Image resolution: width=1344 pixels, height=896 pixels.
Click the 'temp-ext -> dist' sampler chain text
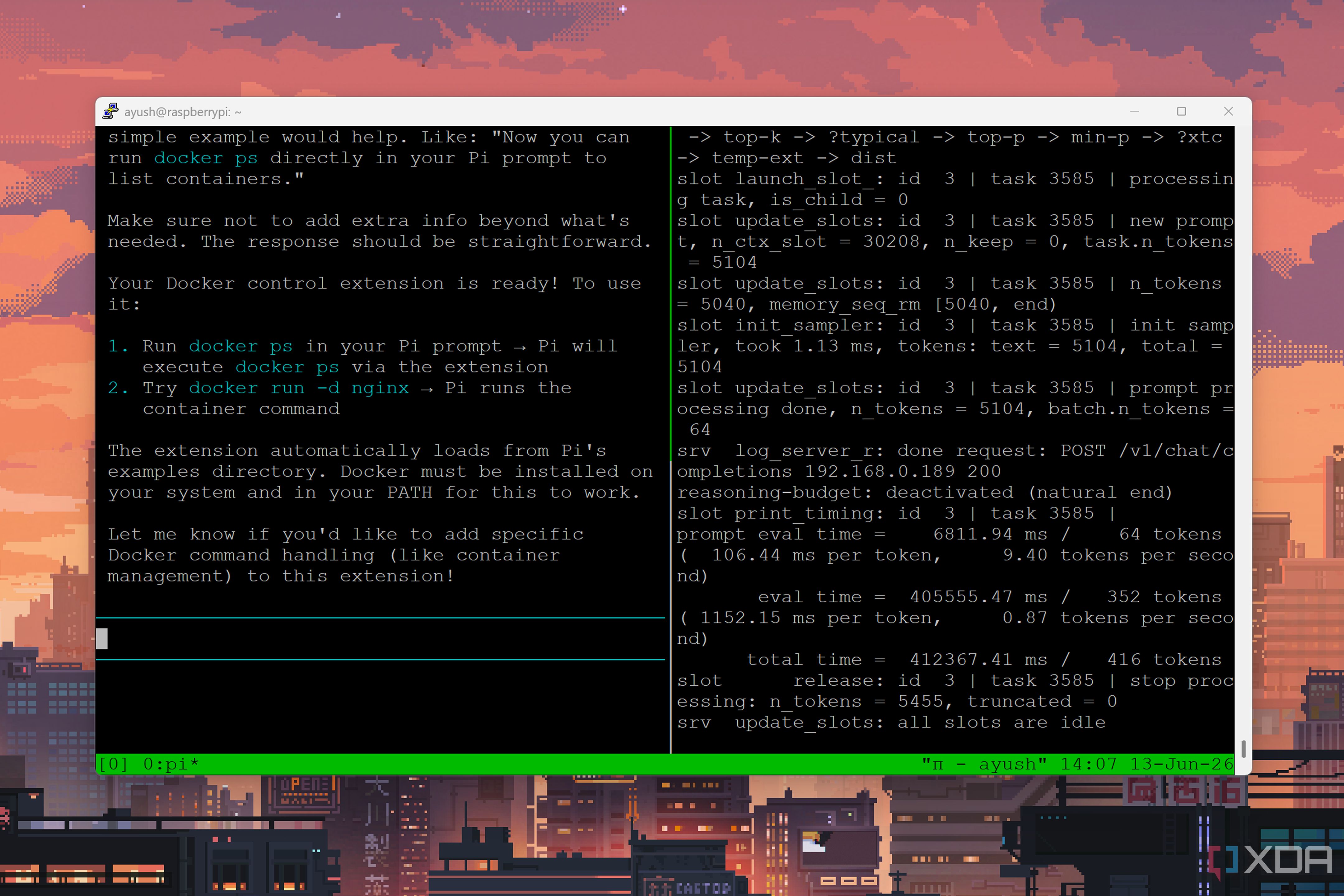pos(803,158)
